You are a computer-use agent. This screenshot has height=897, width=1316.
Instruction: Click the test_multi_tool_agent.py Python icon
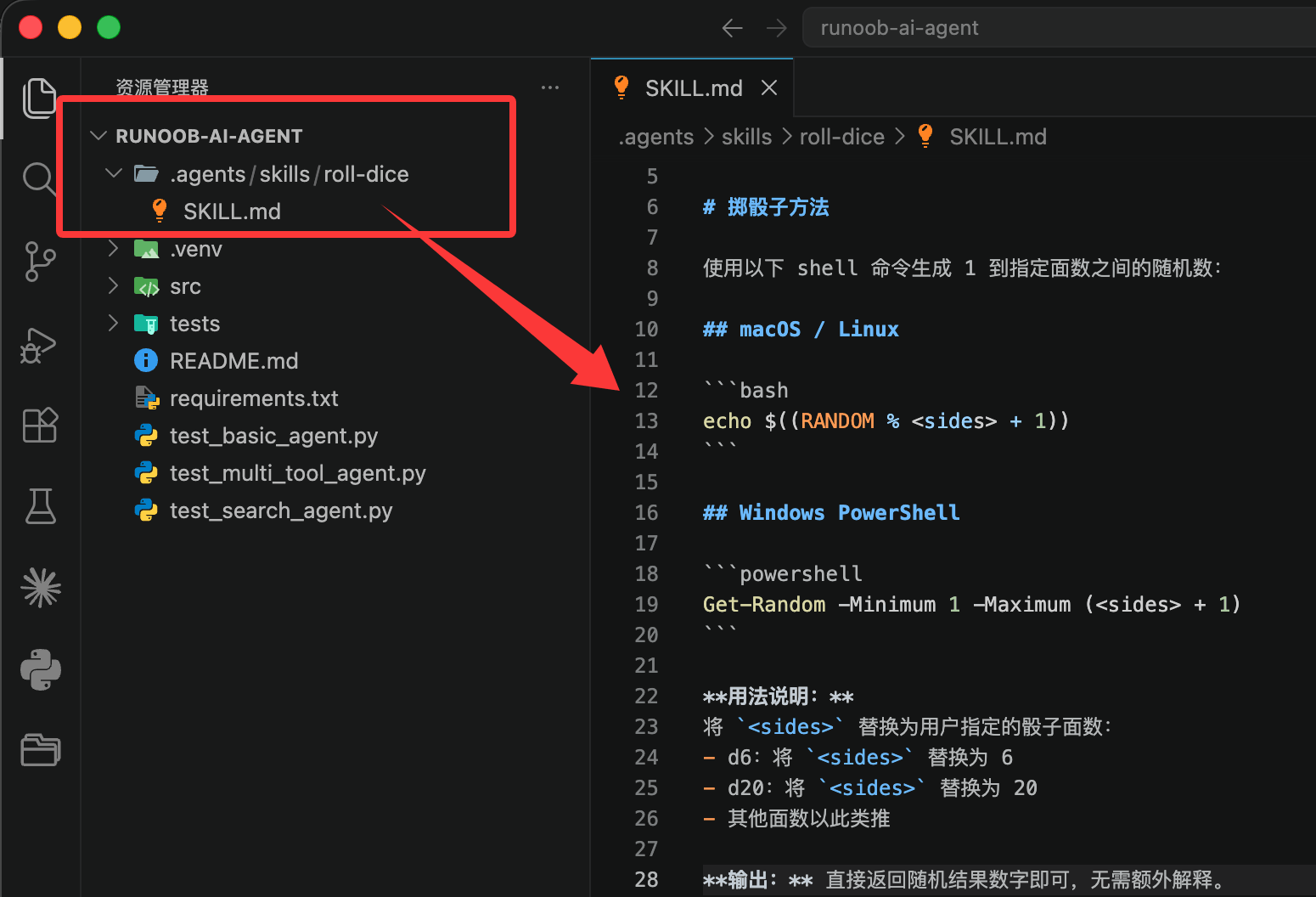pos(146,472)
